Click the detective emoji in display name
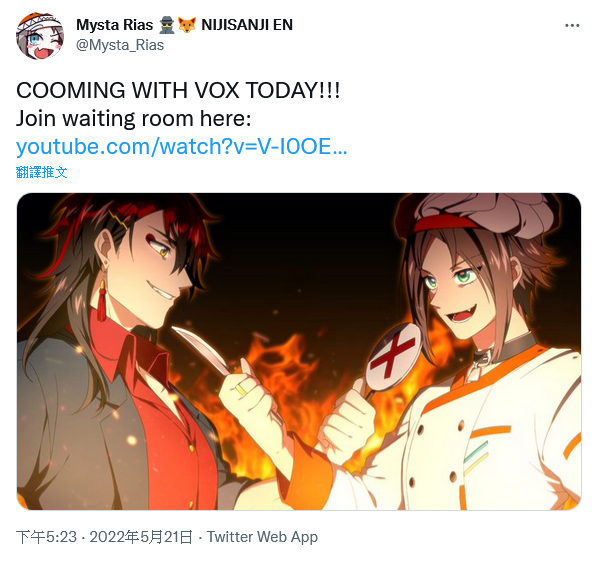The width and height of the screenshot is (598, 561). (167, 25)
